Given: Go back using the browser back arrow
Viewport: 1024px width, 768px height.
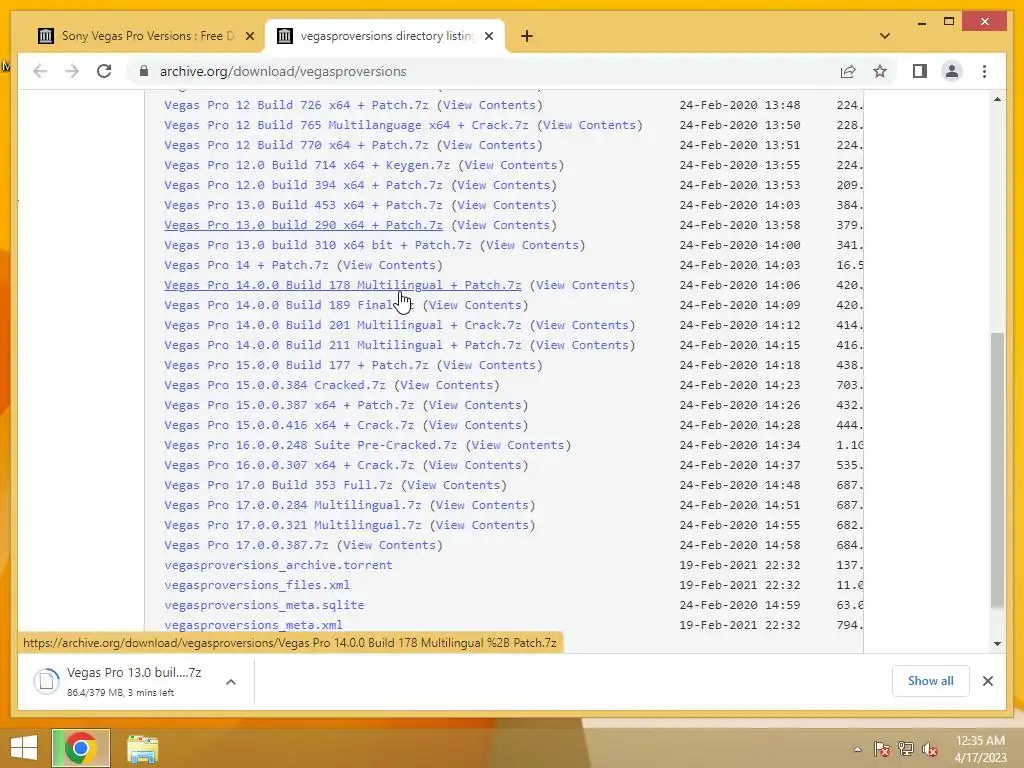Looking at the screenshot, I should (40, 71).
